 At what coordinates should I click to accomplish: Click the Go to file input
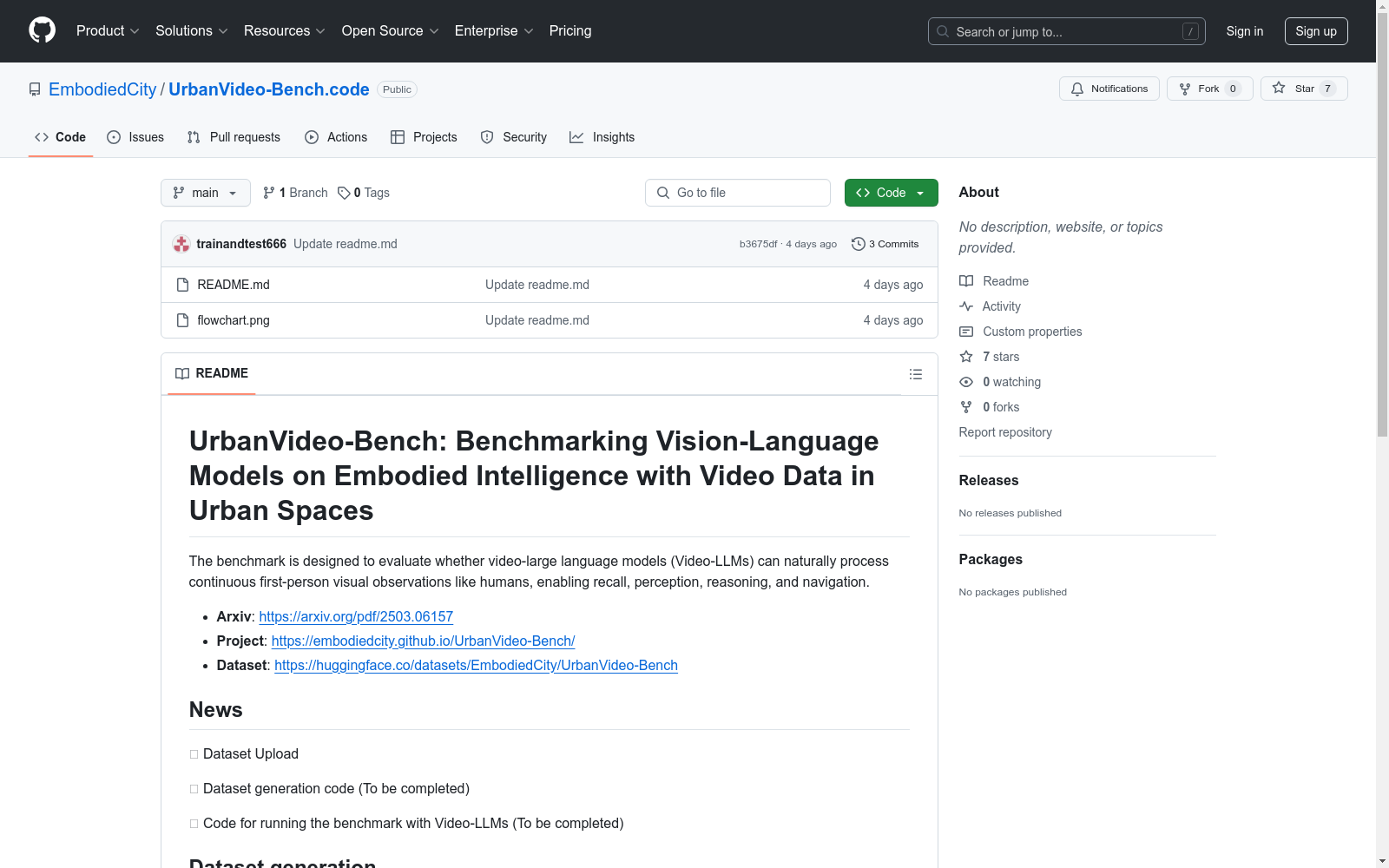click(738, 193)
